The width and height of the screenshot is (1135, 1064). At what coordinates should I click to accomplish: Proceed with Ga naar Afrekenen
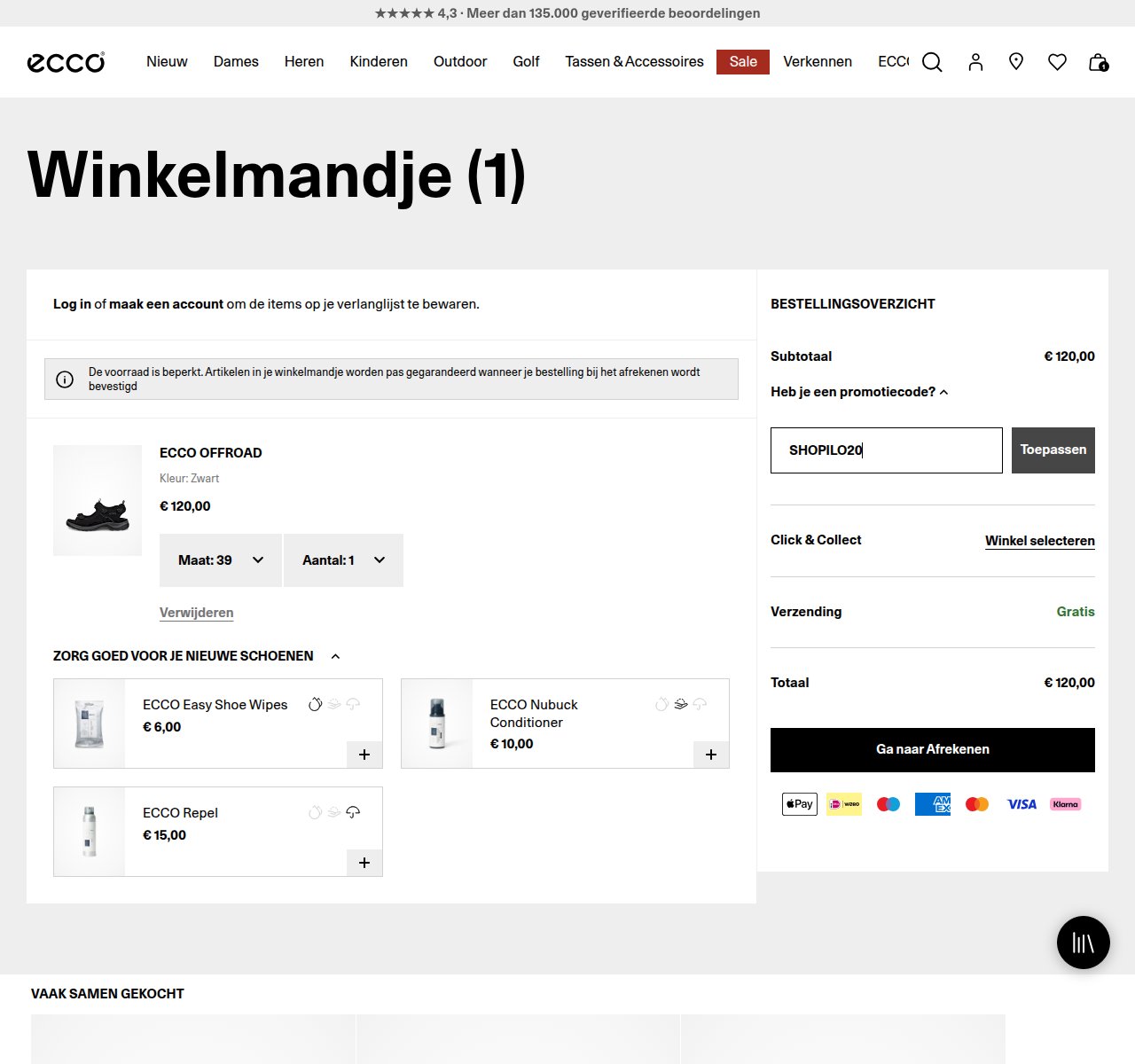(x=933, y=750)
